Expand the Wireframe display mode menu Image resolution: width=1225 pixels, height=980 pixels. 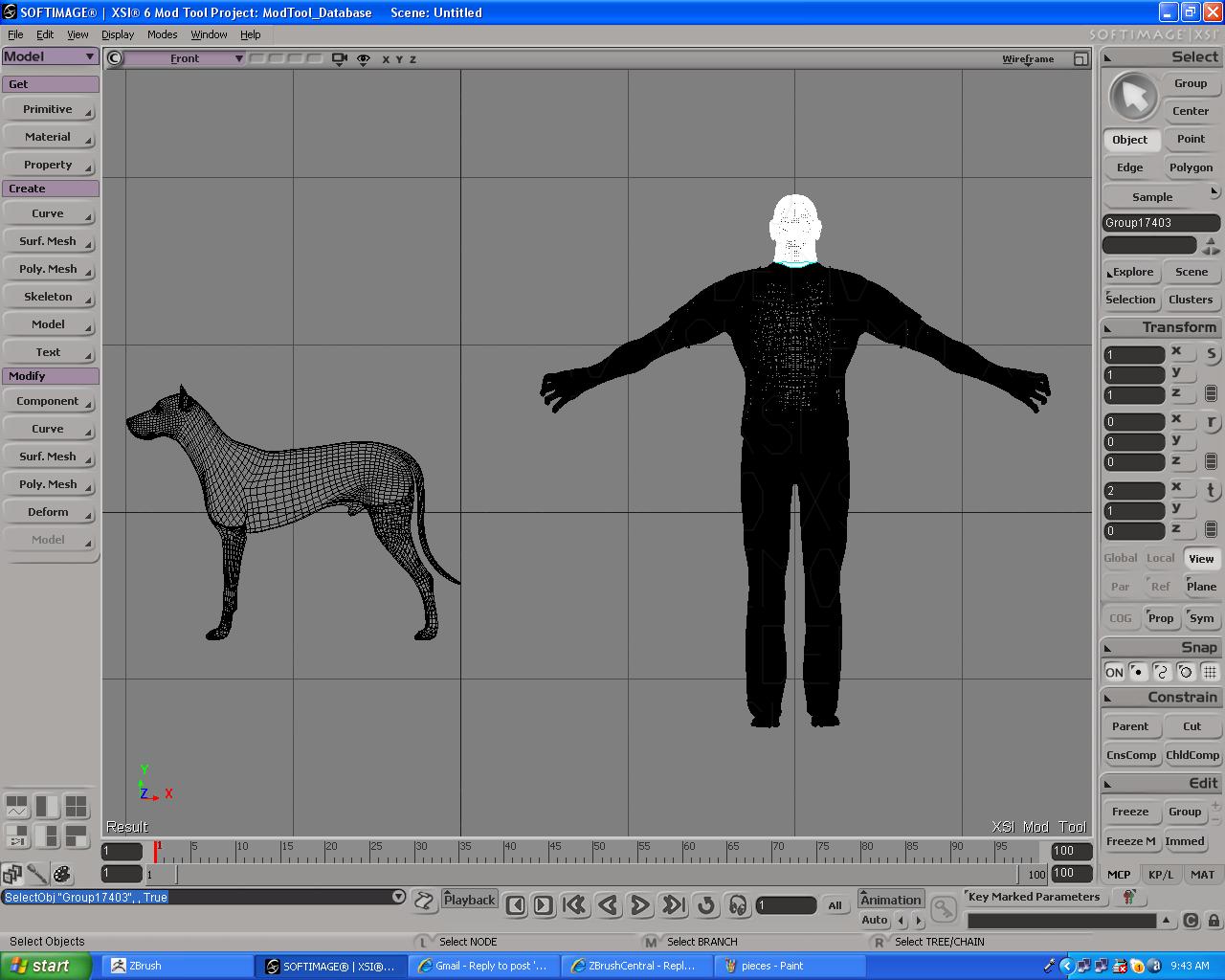pyautogui.click(x=1028, y=59)
